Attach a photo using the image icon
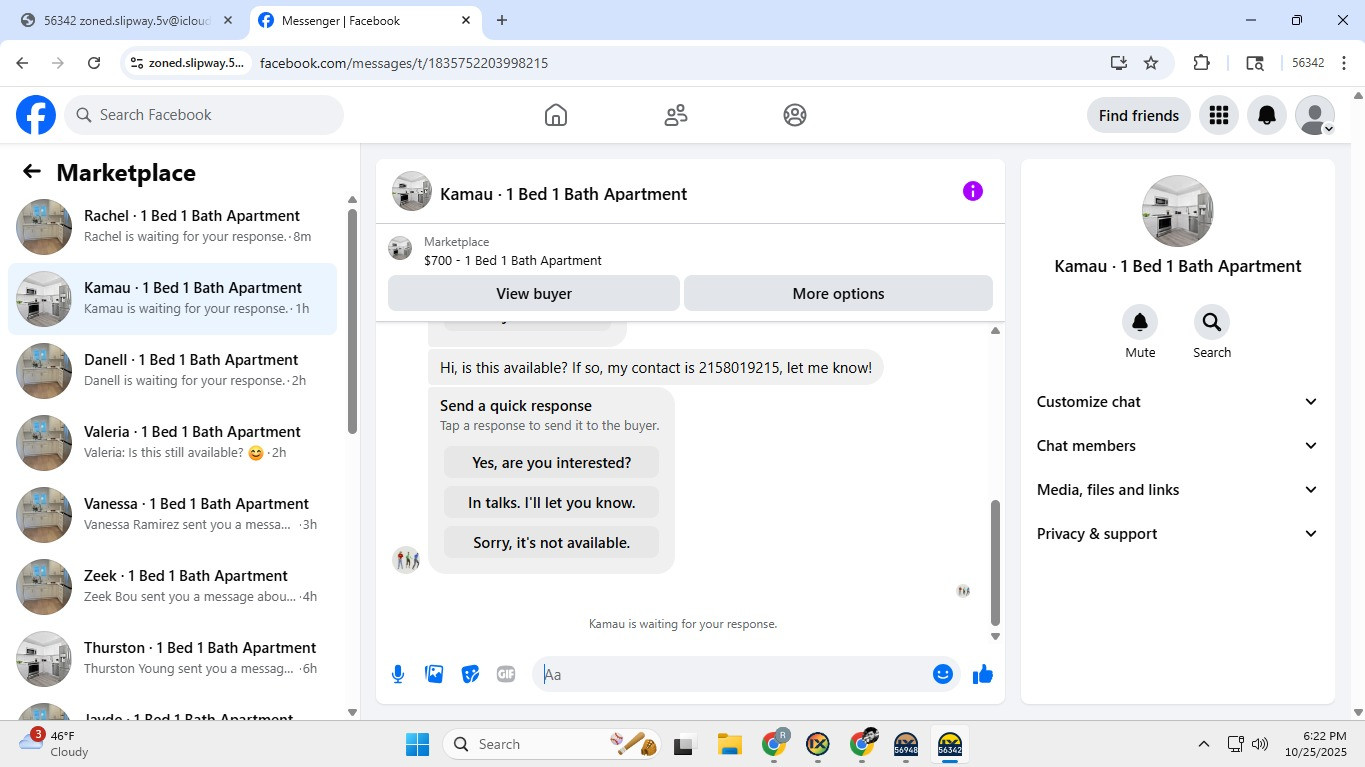Image resolution: width=1365 pixels, height=767 pixels. click(434, 674)
